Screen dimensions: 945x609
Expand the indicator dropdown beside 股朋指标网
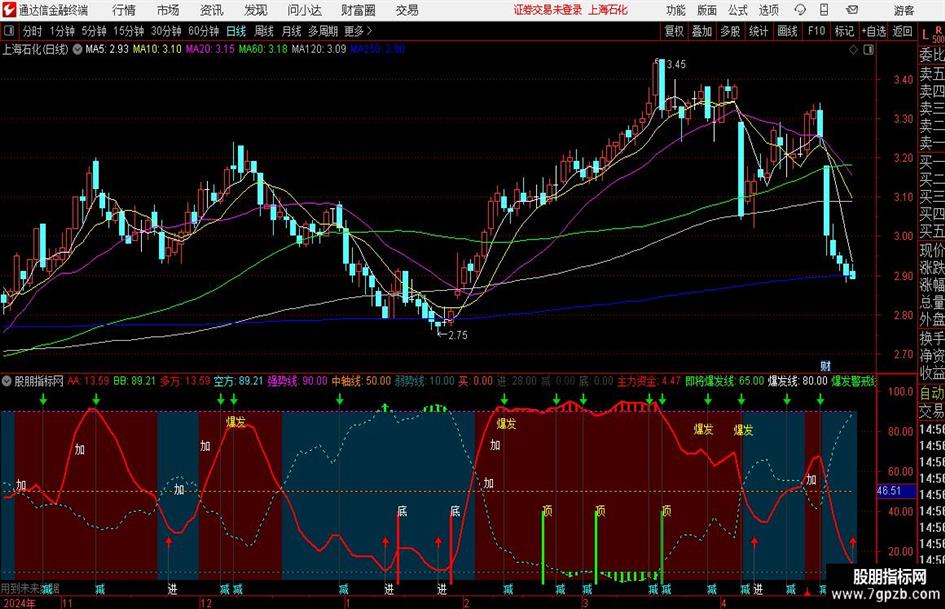point(7,381)
